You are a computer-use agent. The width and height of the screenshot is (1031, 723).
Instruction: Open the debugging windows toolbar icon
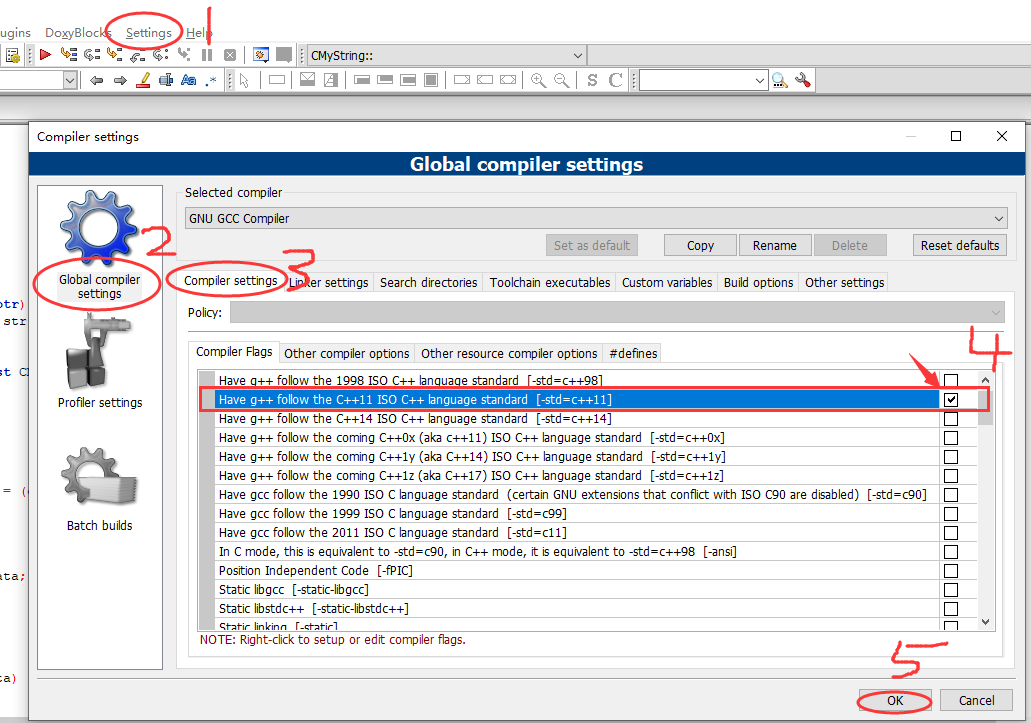pyautogui.click(x=260, y=54)
